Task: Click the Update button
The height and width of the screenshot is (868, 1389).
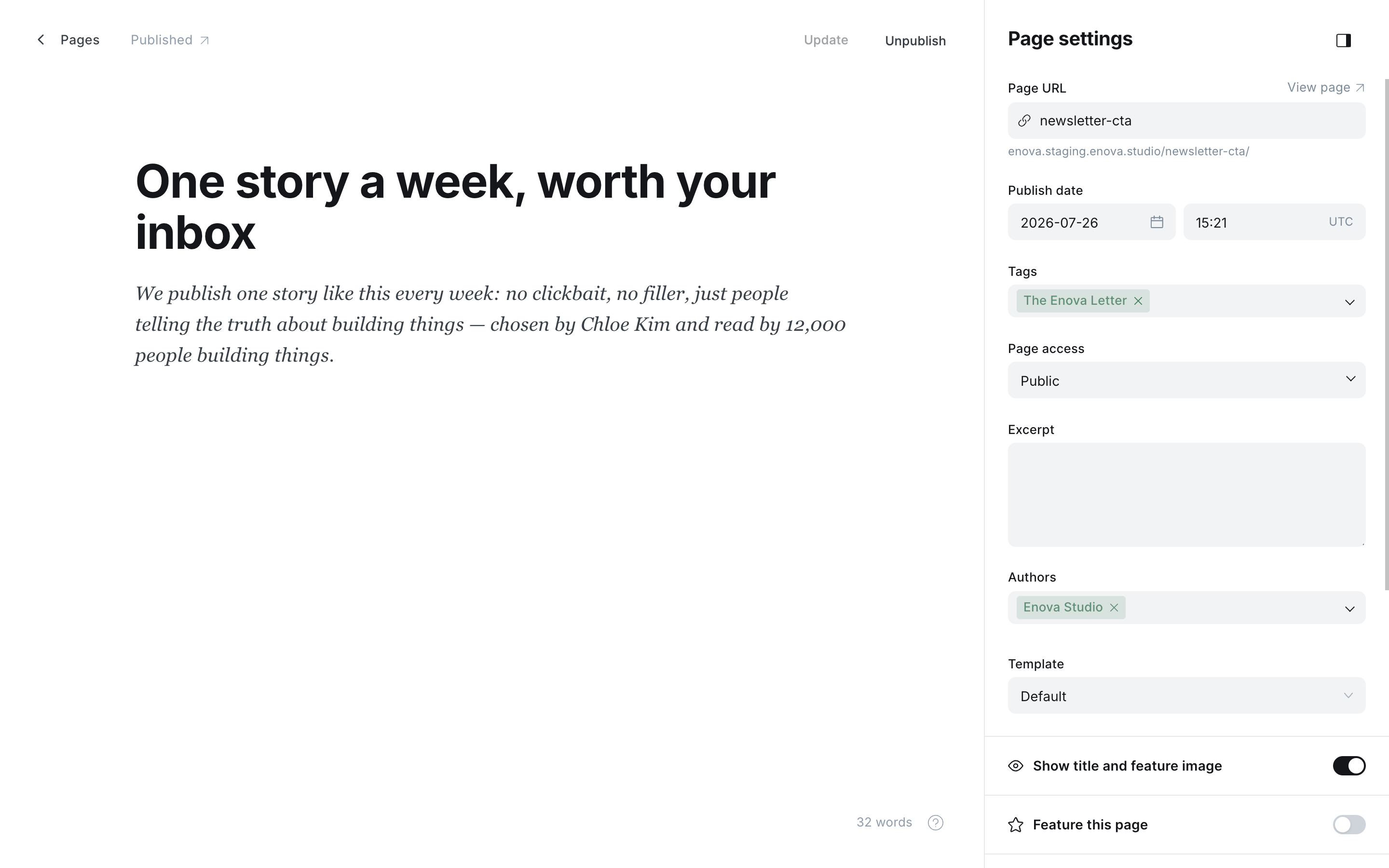Action: 825,40
